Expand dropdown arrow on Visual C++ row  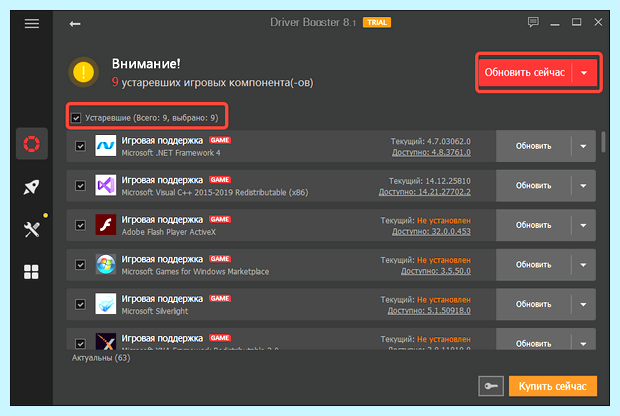click(583, 186)
